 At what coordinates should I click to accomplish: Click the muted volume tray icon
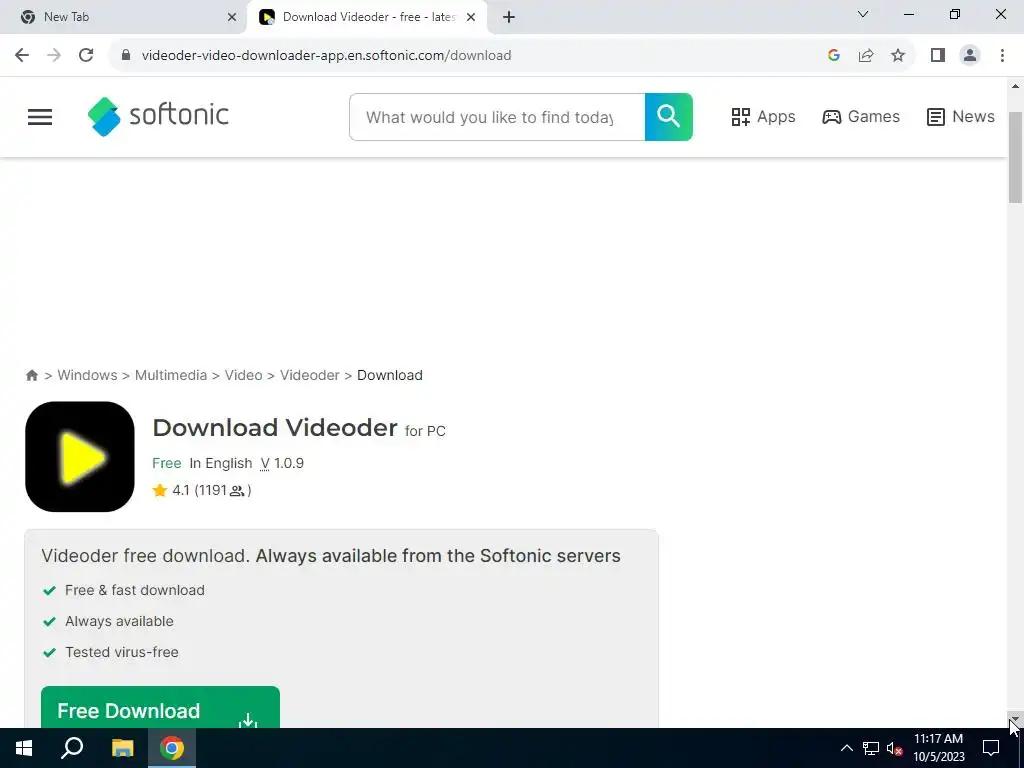(894, 748)
